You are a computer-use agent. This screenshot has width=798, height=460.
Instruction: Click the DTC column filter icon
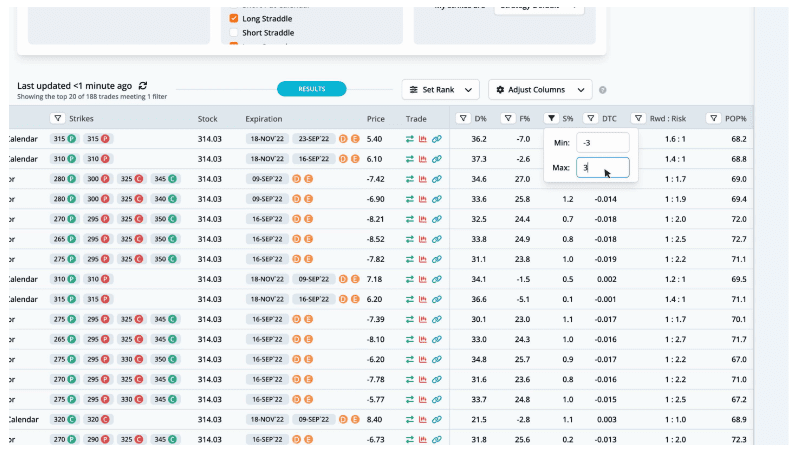(590, 118)
